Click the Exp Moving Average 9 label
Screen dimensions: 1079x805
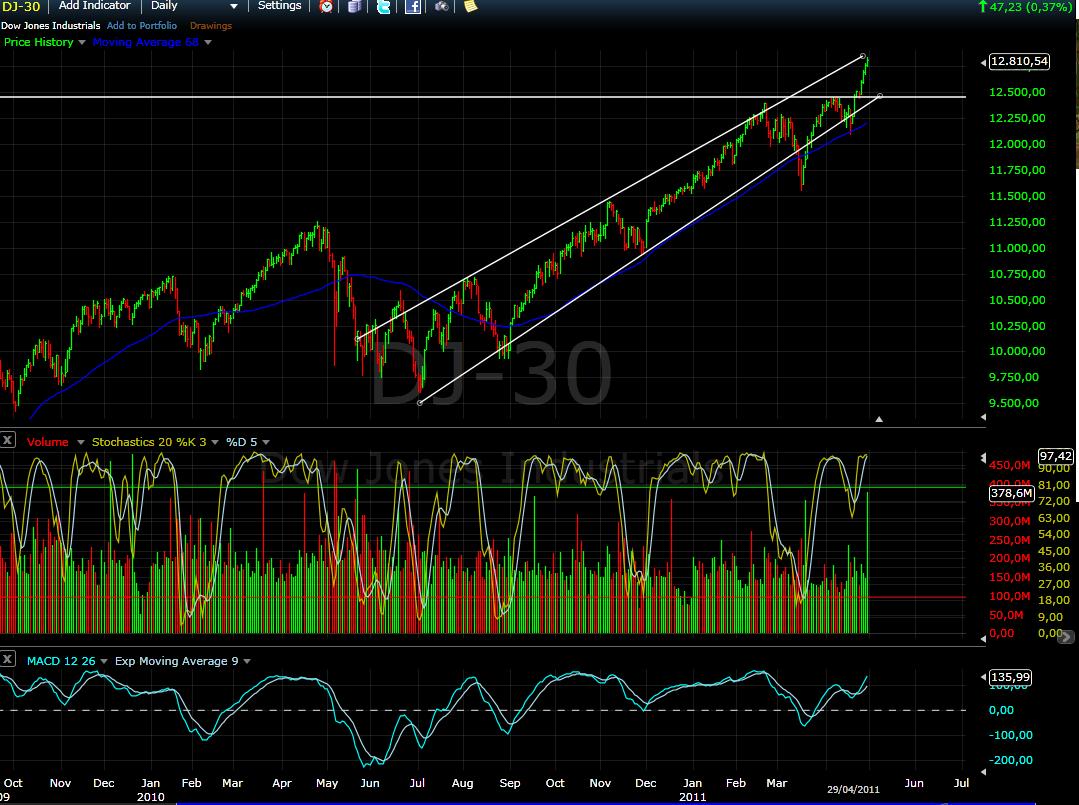(177, 661)
